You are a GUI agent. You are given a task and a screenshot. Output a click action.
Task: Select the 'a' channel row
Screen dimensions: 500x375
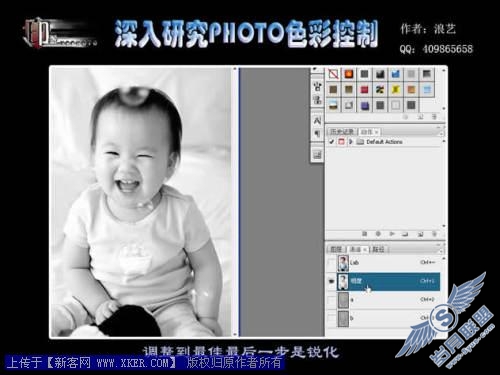pos(388,300)
